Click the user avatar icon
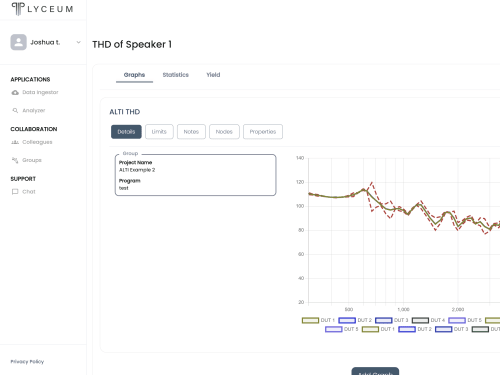 [x=18, y=42]
